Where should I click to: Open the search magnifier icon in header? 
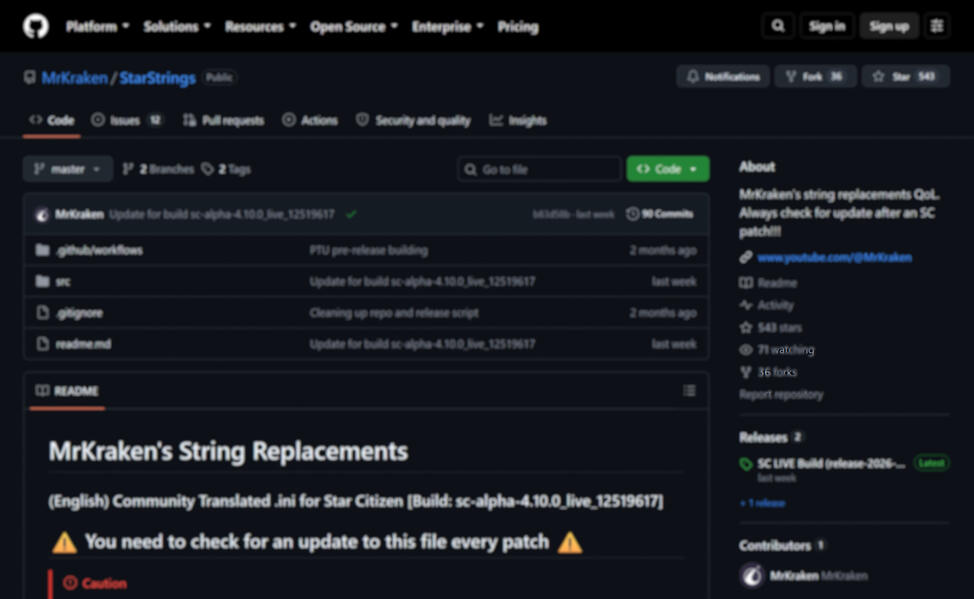click(x=778, y=26)
